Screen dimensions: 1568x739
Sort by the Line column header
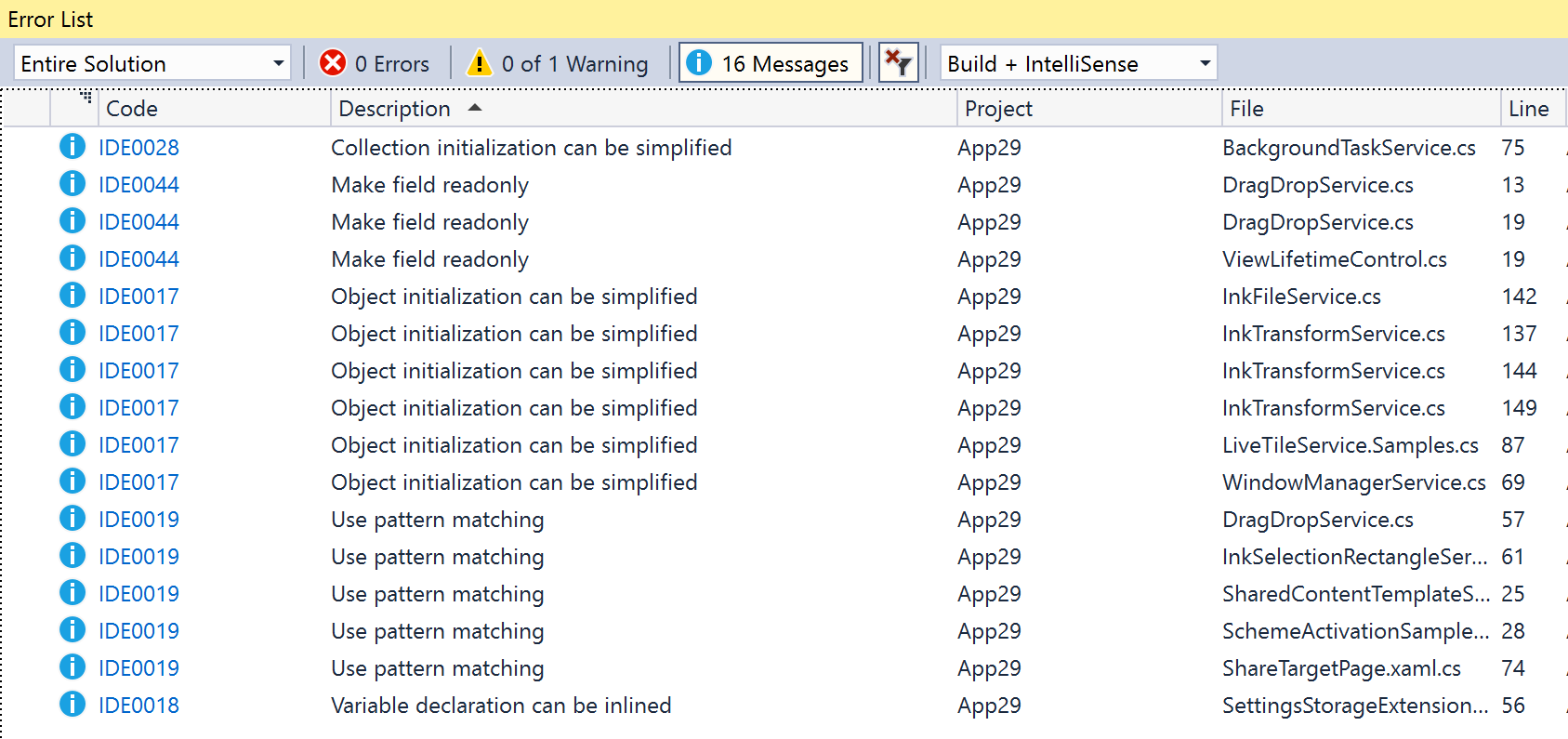click(x=1533, y=109)
